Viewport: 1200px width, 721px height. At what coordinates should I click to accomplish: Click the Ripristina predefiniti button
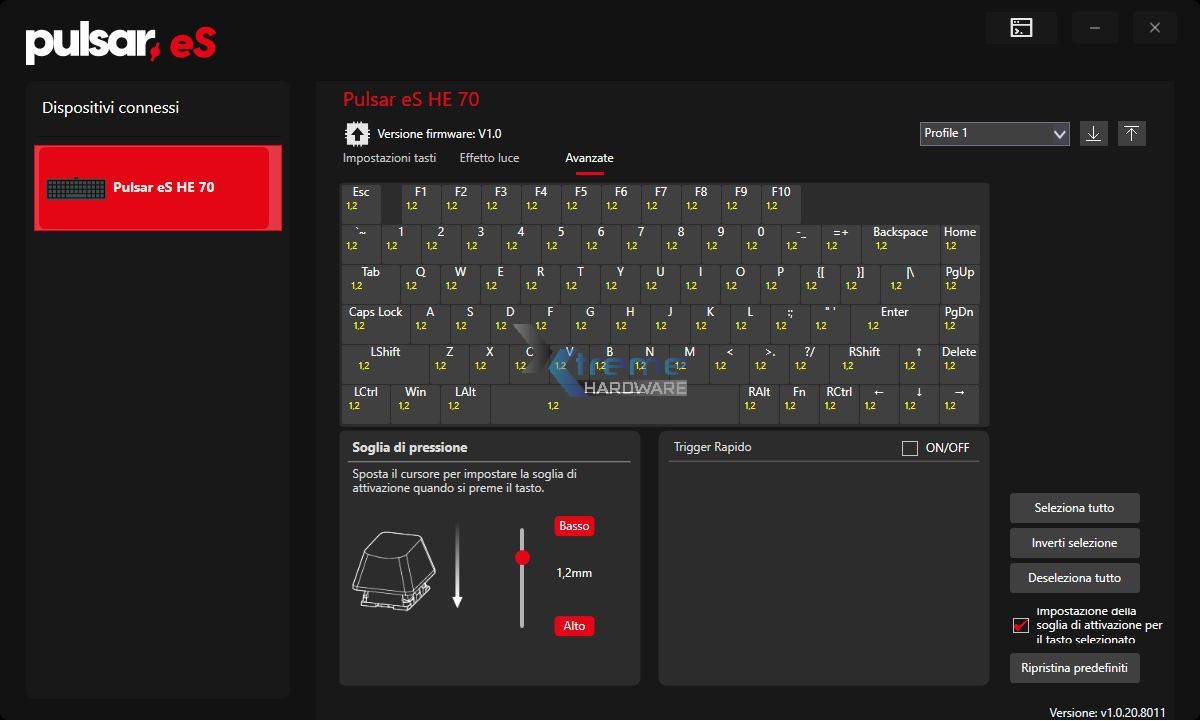(1074, 668)
